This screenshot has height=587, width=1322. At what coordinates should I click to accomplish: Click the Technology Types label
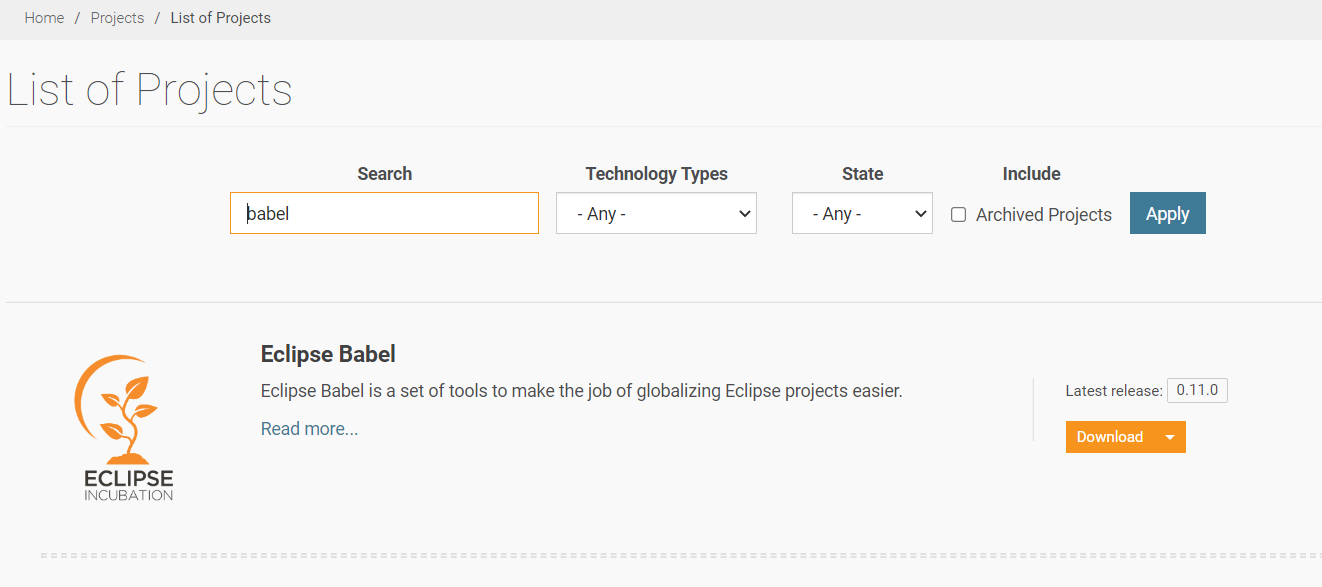[656, 174]
